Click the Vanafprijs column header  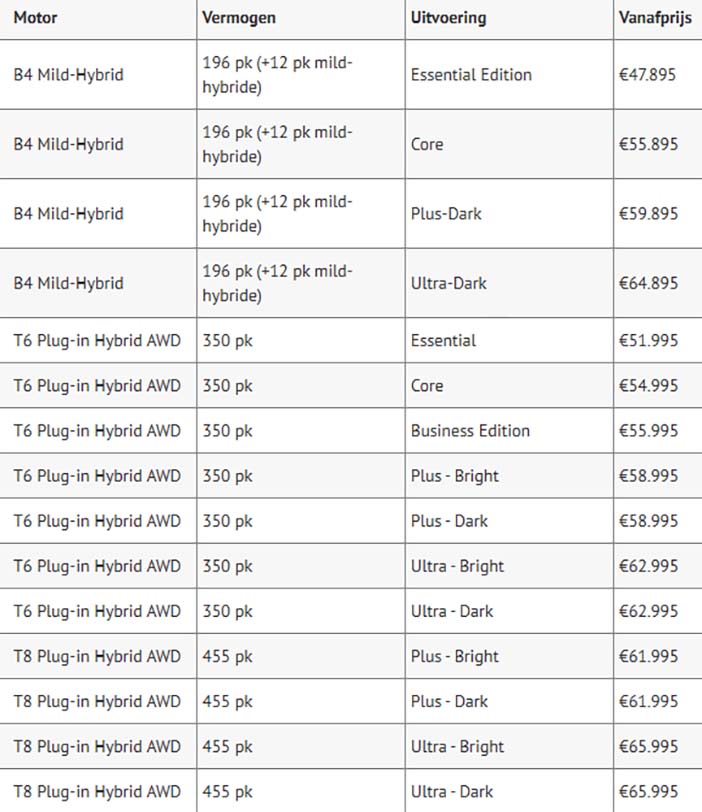655,18
